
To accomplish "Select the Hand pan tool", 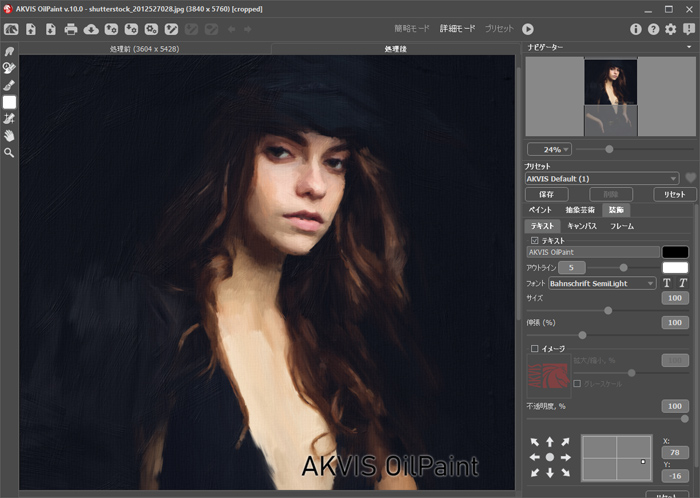I will [x=9, y=135].
